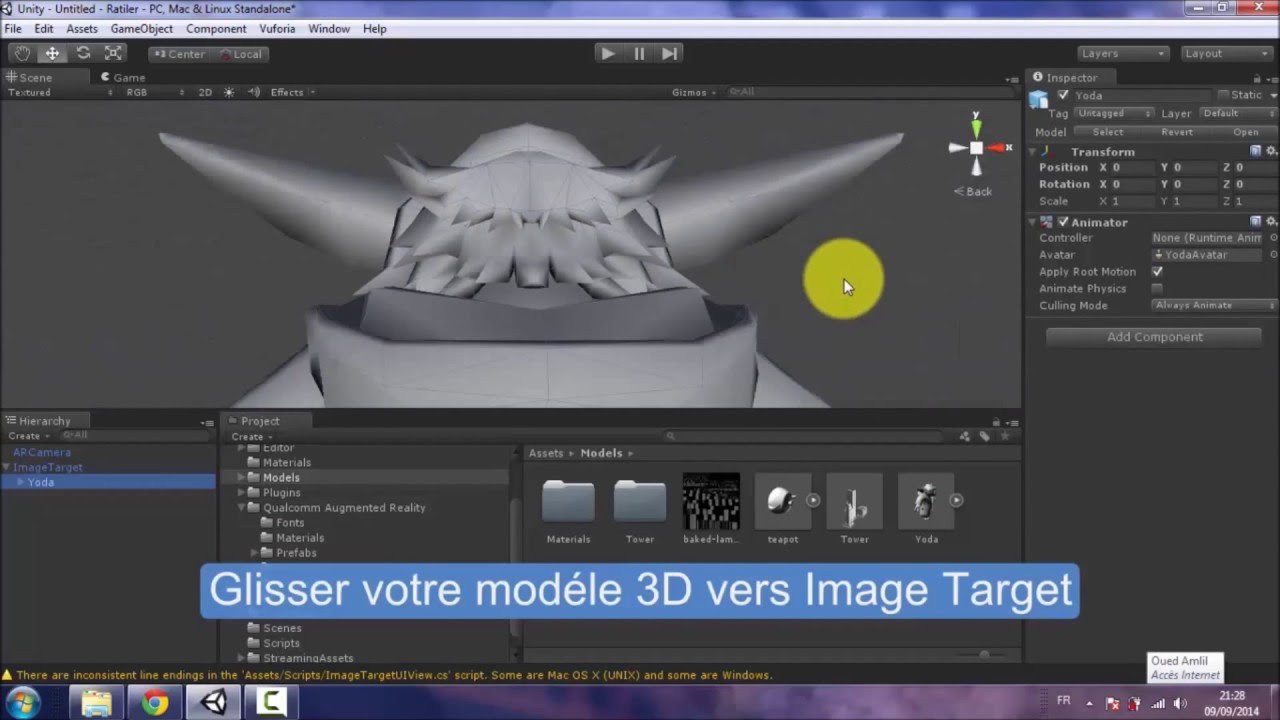This screenshot has height=720, width=1280.
Task: Open the Static options dropdown arrow
Action: pos(1272,95)
